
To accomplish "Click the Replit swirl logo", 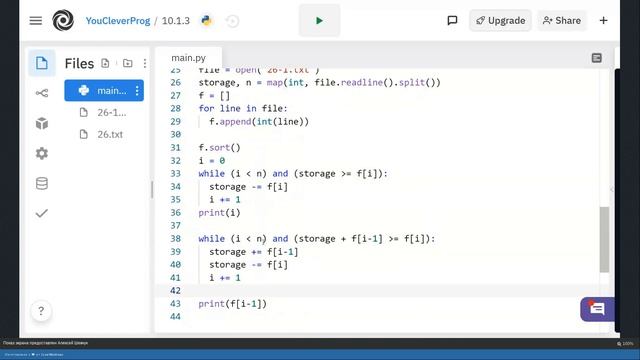I will pos(63,20).
